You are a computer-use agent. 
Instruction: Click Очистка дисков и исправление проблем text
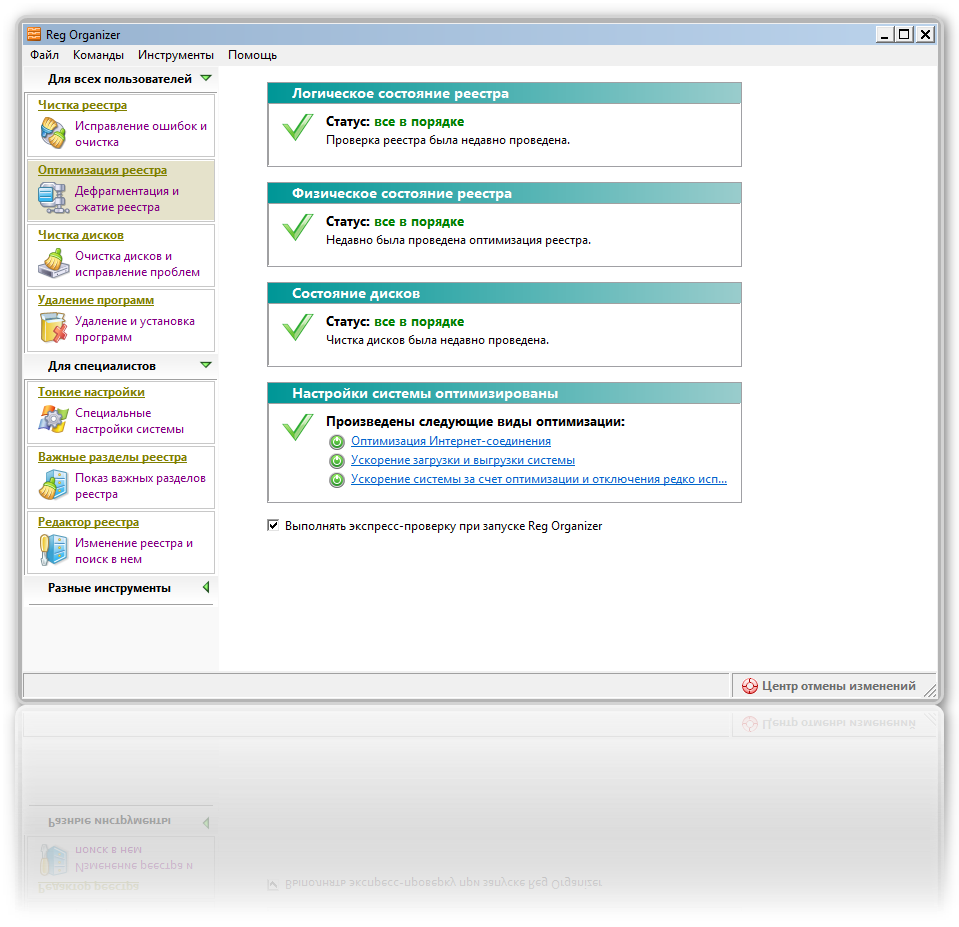coord(138,264)
